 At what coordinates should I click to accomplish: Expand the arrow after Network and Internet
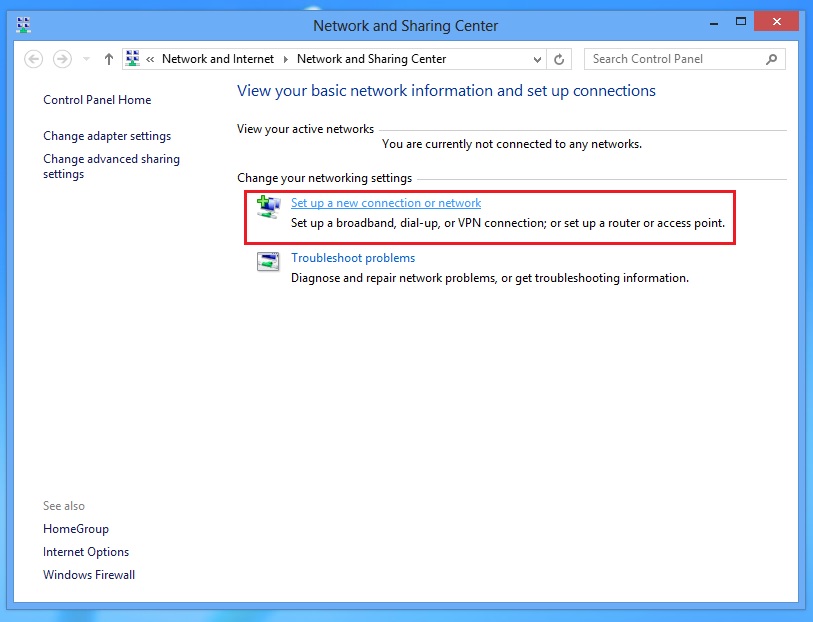pyautogui.click(x=286, y=60)
